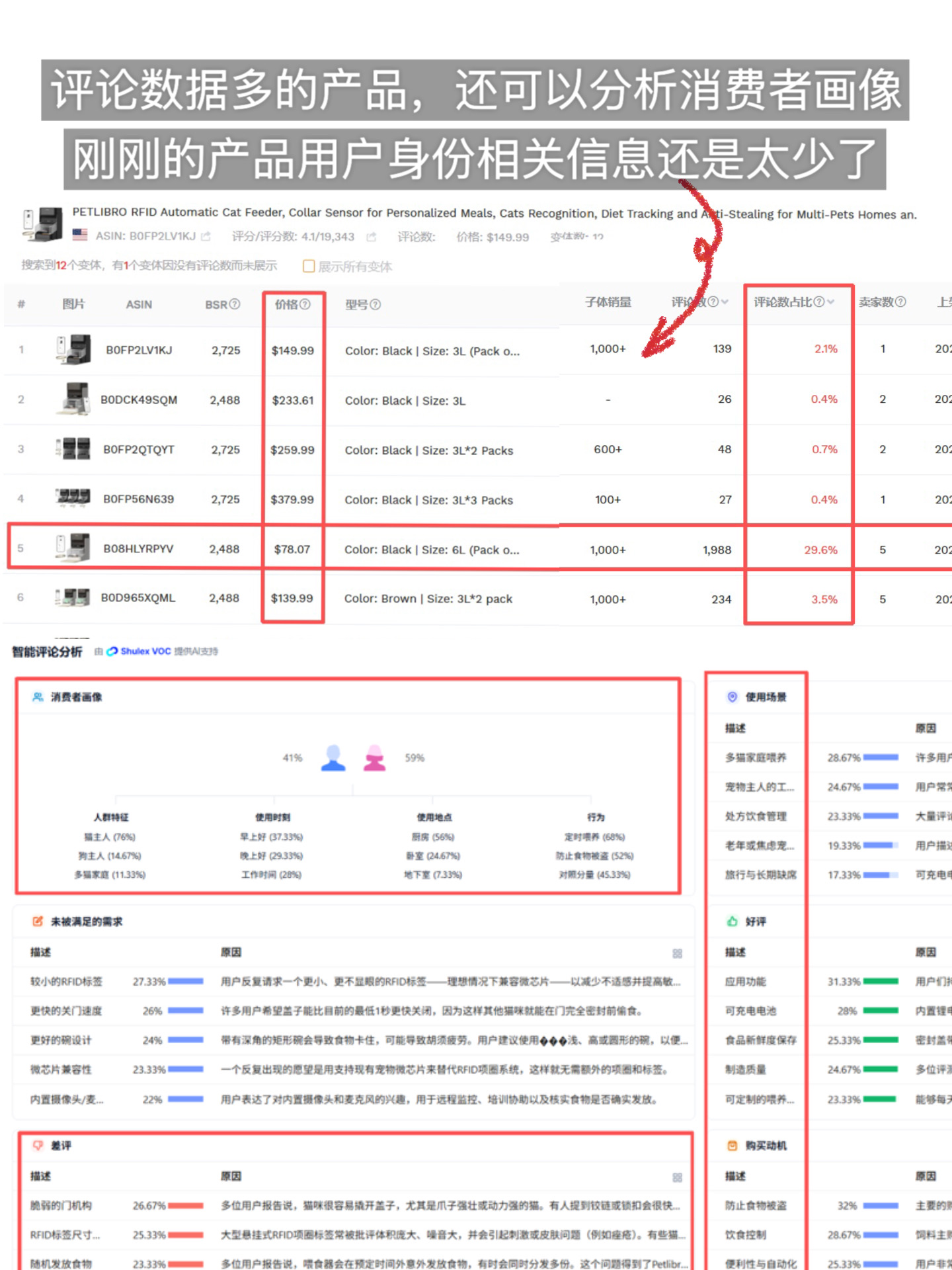
Task: Click the 厨房 (56%) usage location
Action: point(433,837)
